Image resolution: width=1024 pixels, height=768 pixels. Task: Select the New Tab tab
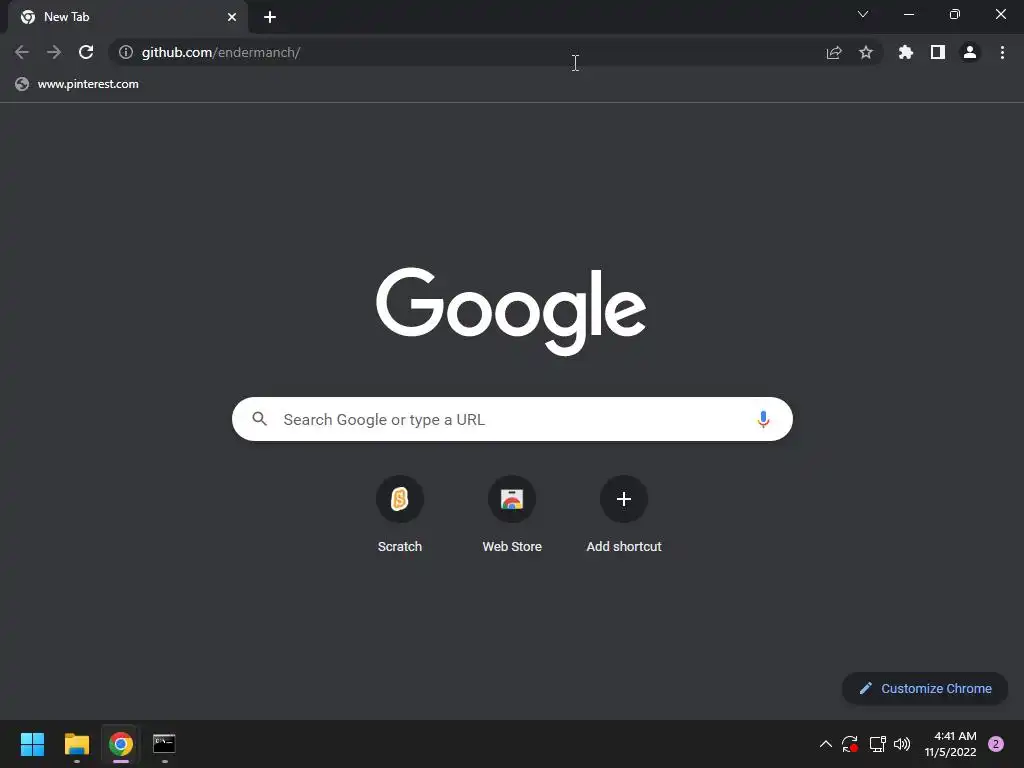tap(127, 17)
